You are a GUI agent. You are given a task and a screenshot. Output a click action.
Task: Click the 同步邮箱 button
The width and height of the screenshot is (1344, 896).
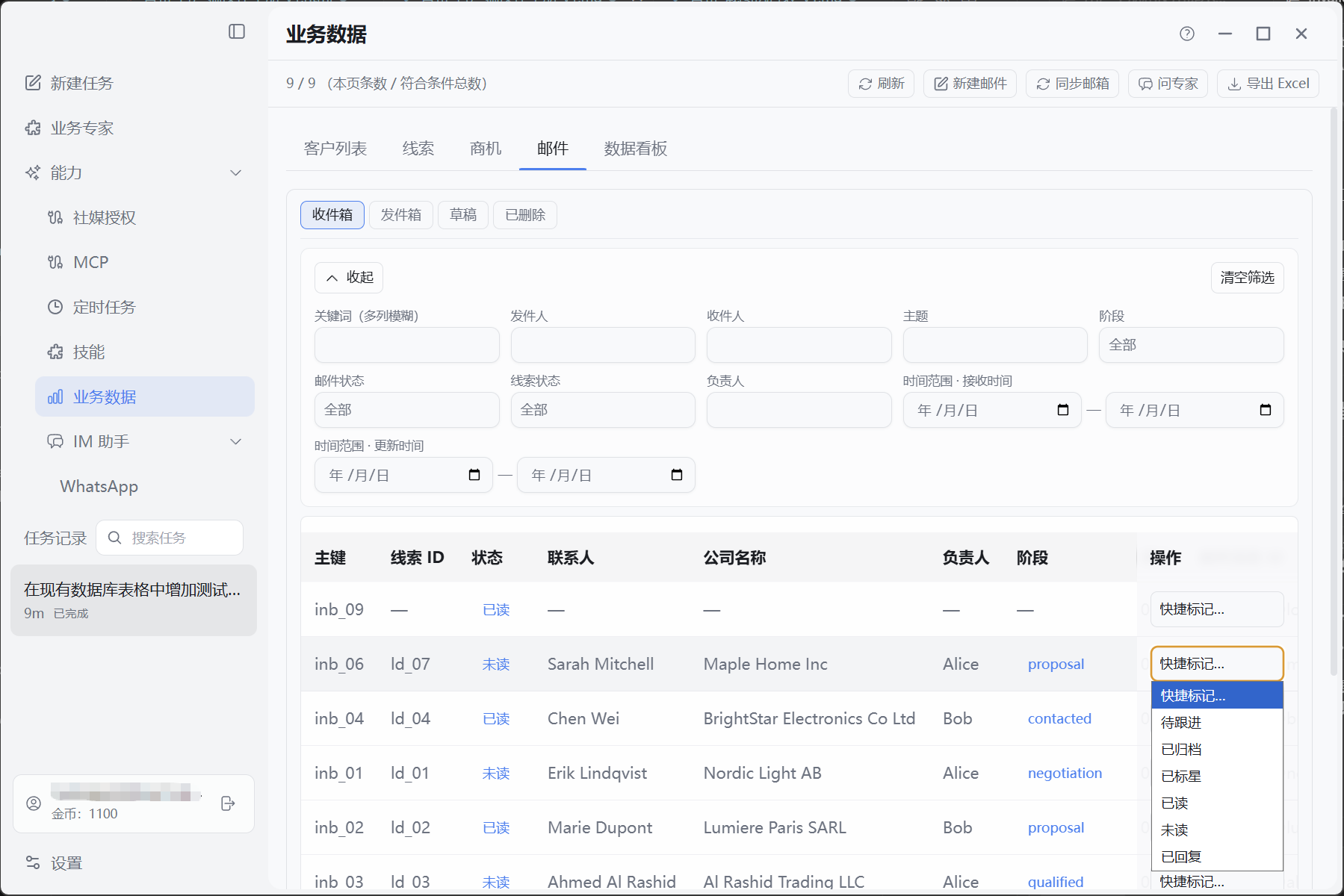coord(1072,84)
